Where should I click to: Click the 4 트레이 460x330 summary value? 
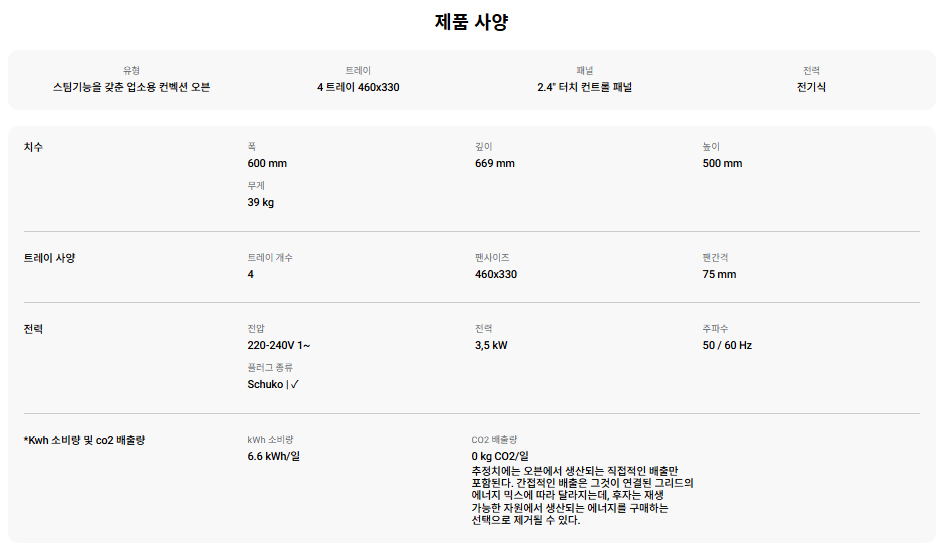[358, 87]
